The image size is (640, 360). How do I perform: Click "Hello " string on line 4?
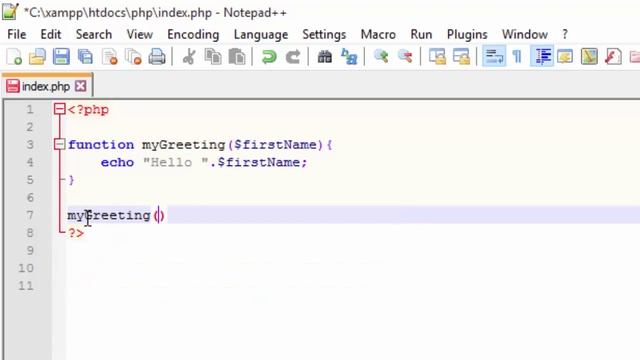coord(176,162)
